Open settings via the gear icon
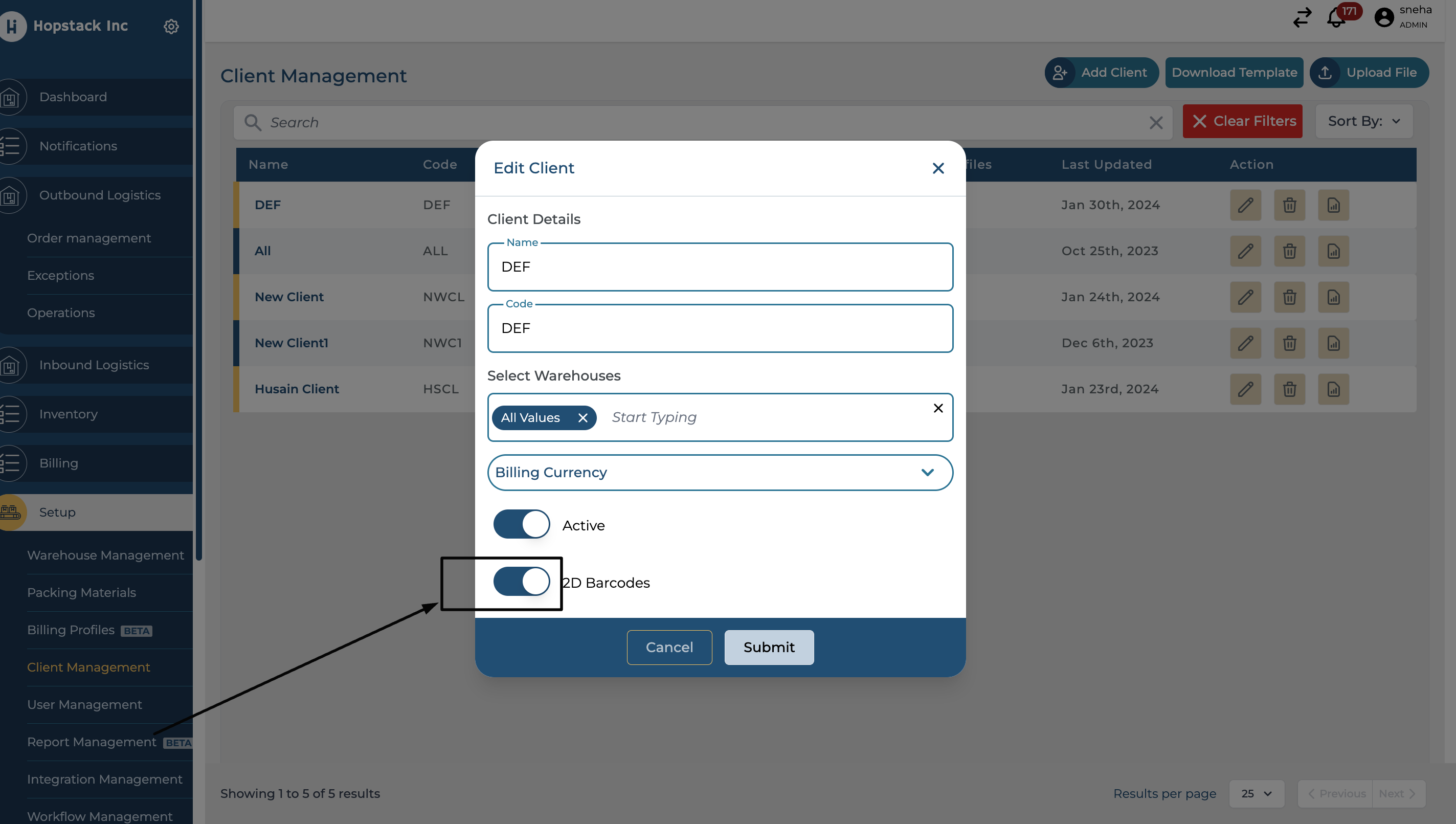Screen dimensions: 1456x824 171,26
